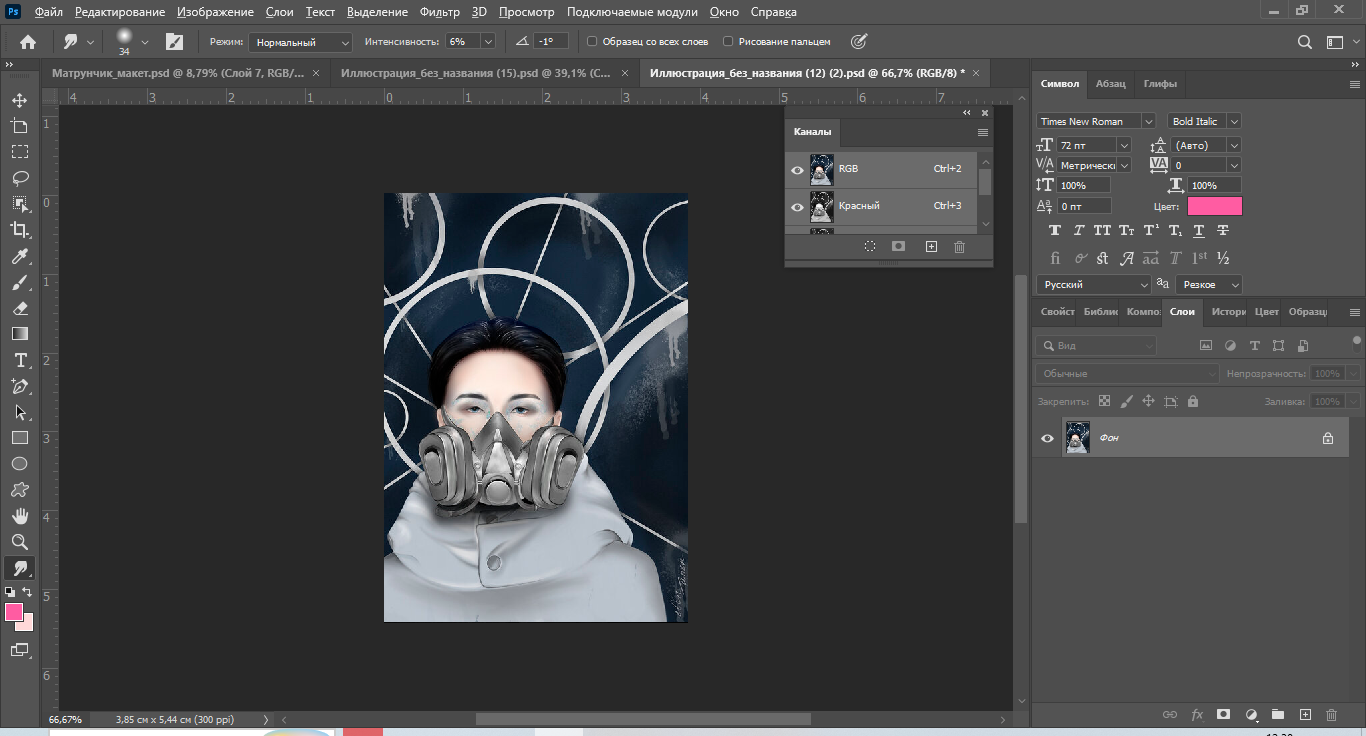Click the font size 72 пт field
1366x736 pixels.
click(x=1086, y=145)
